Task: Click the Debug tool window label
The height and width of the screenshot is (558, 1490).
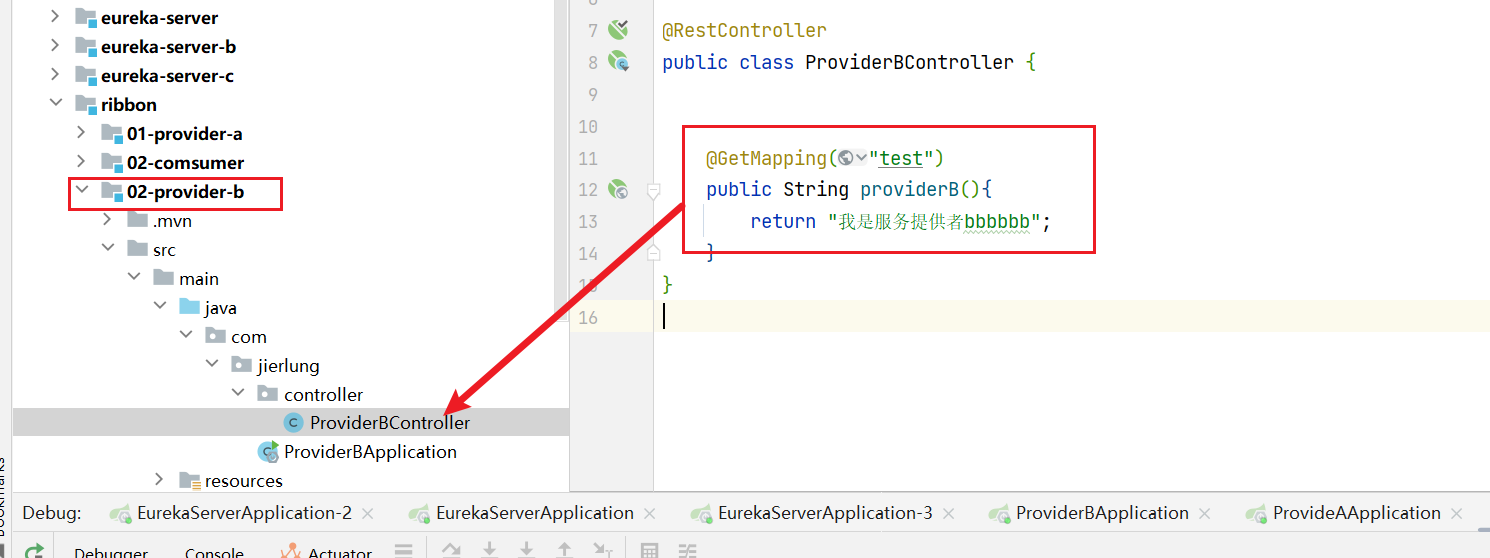Action: pos(52,513)
